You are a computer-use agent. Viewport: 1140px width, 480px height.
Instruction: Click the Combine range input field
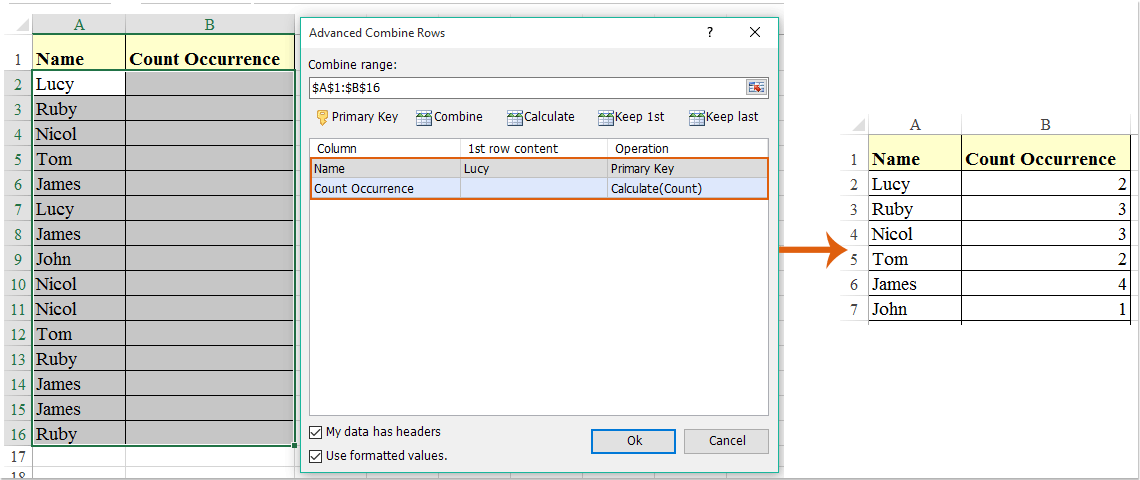pos(525,88)
